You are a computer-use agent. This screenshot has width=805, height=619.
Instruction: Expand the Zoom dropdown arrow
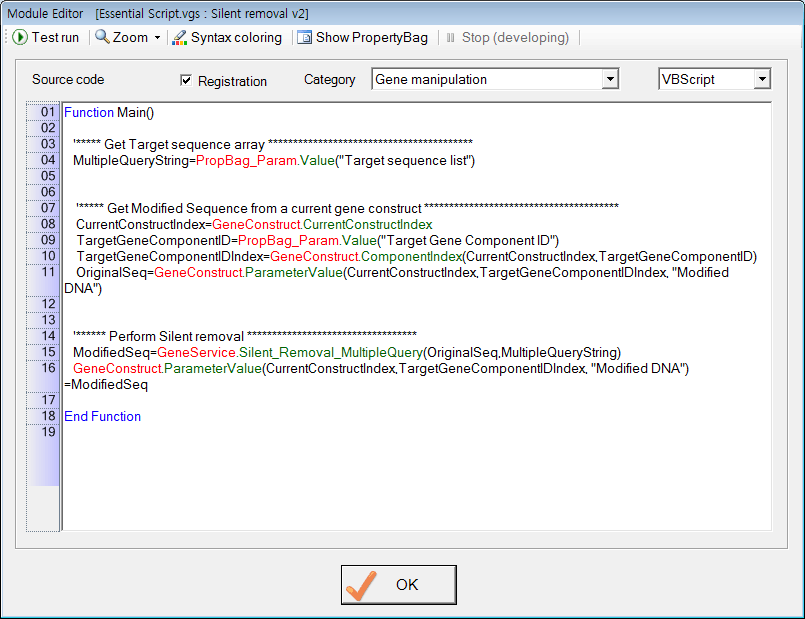tap(157, 38)
